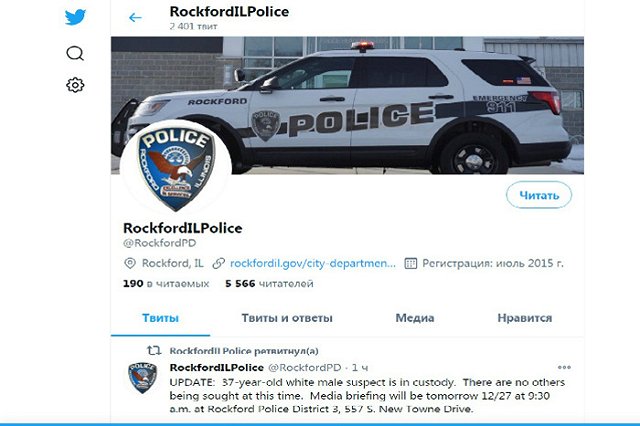Screen dimensions: 640x426
Task: Open settings gear icon in sidebar
Action: (x=75, y=85)
